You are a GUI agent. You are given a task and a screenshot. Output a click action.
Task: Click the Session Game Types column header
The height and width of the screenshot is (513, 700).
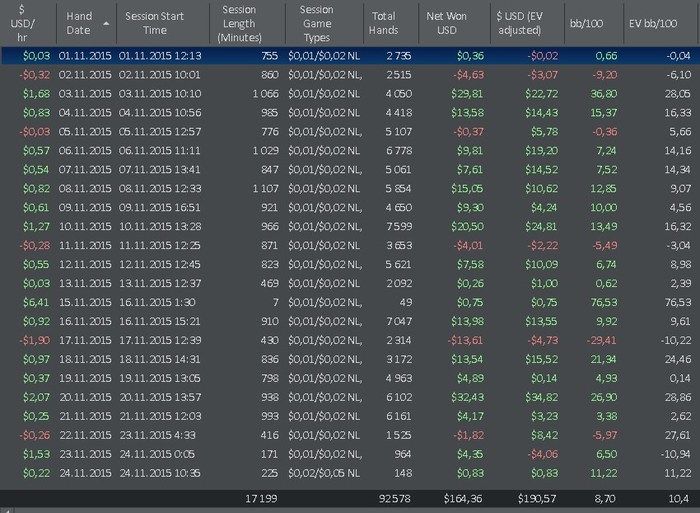click(316, 23)
